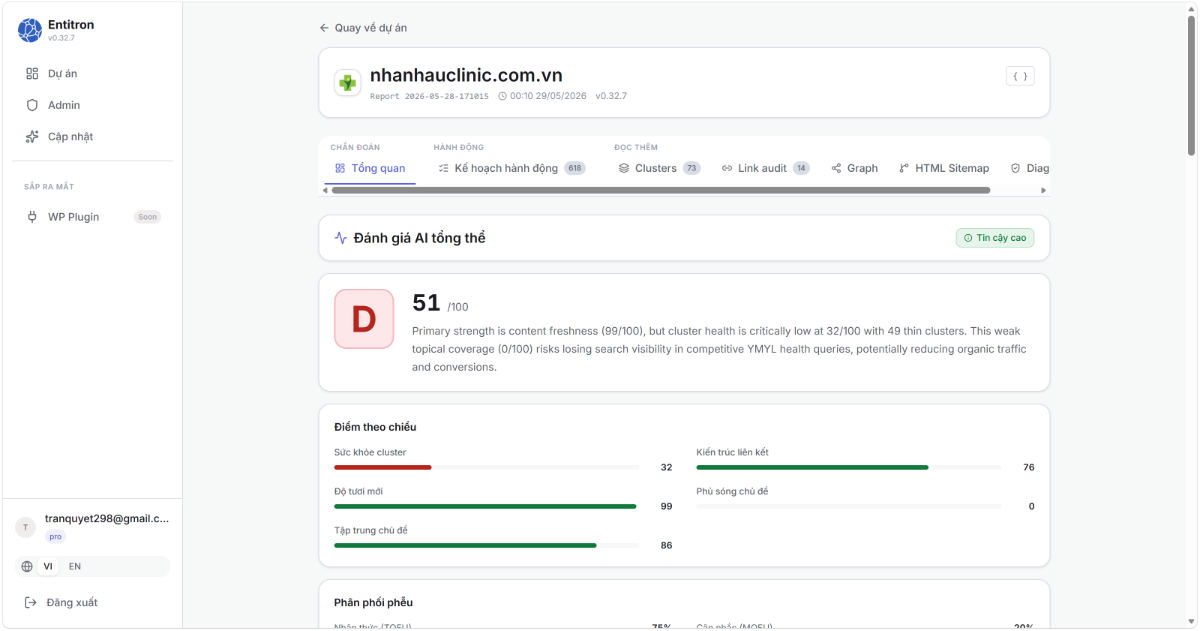Click the globe language icon

point(27,567)
